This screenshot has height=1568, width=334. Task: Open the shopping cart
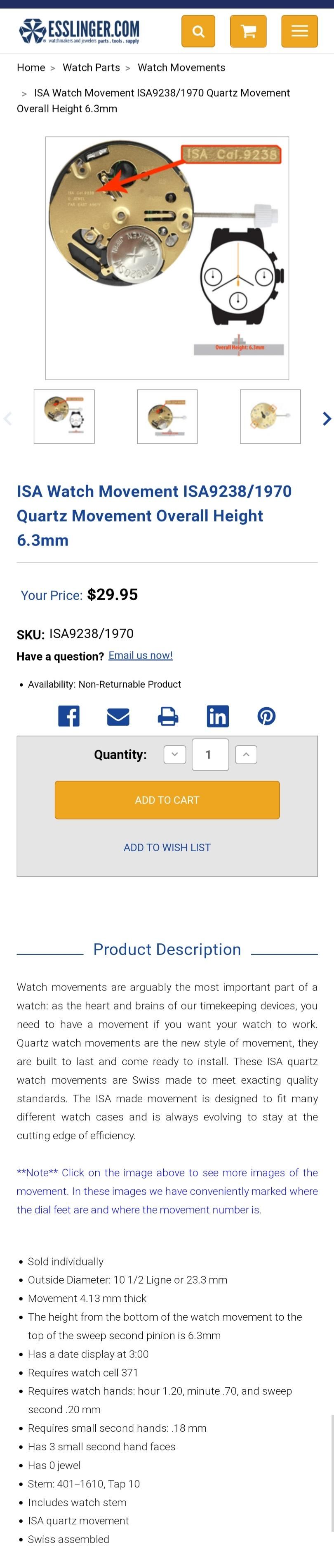coord(248,31)
